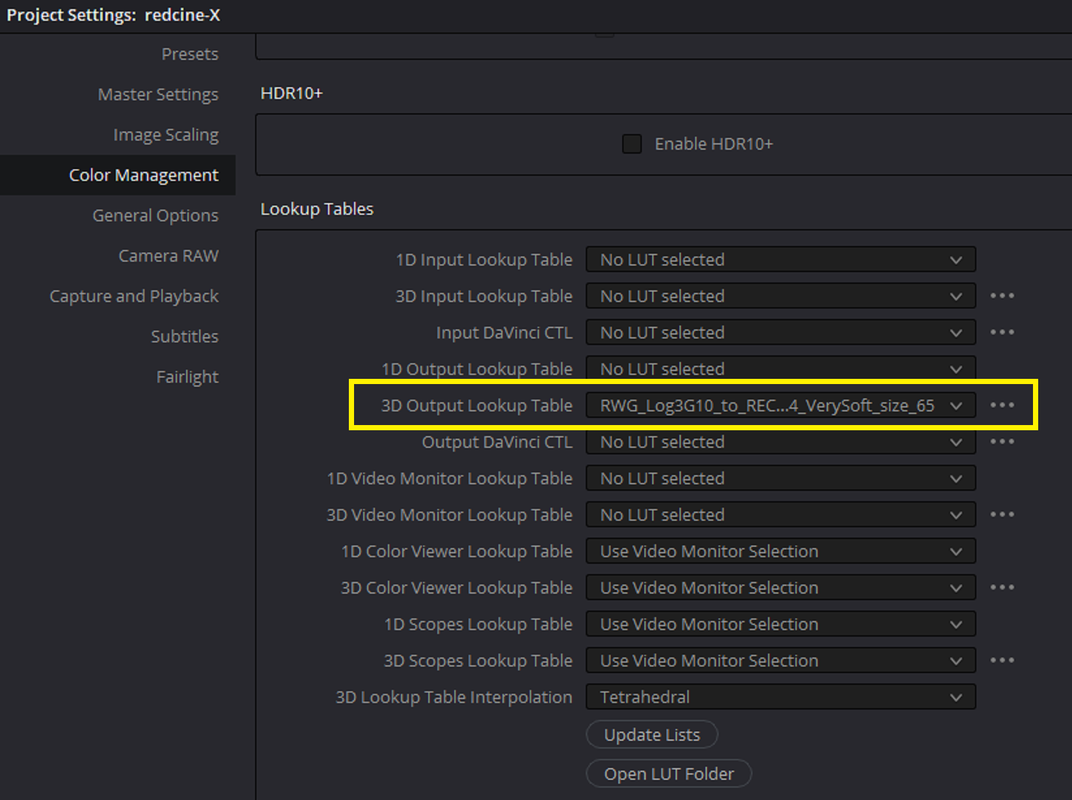Expand 1D Color Viewer Lookup Table dropdown
This screenshot has height=800, width=1072.
[781, 551]
